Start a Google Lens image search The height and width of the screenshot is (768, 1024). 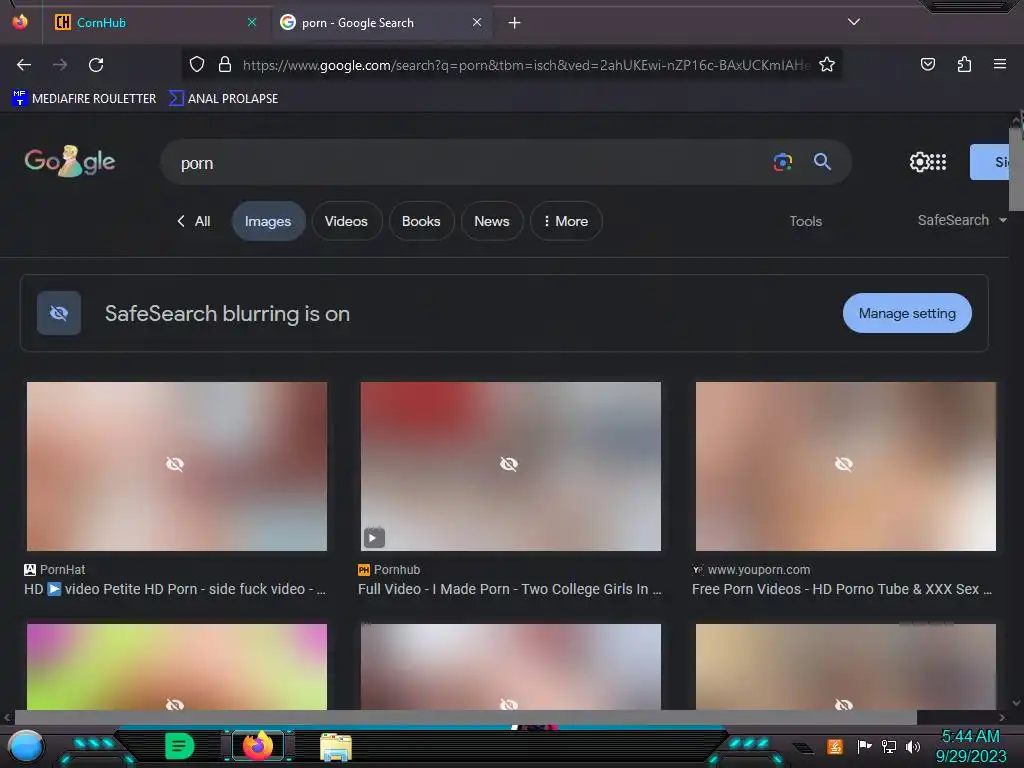782,161
